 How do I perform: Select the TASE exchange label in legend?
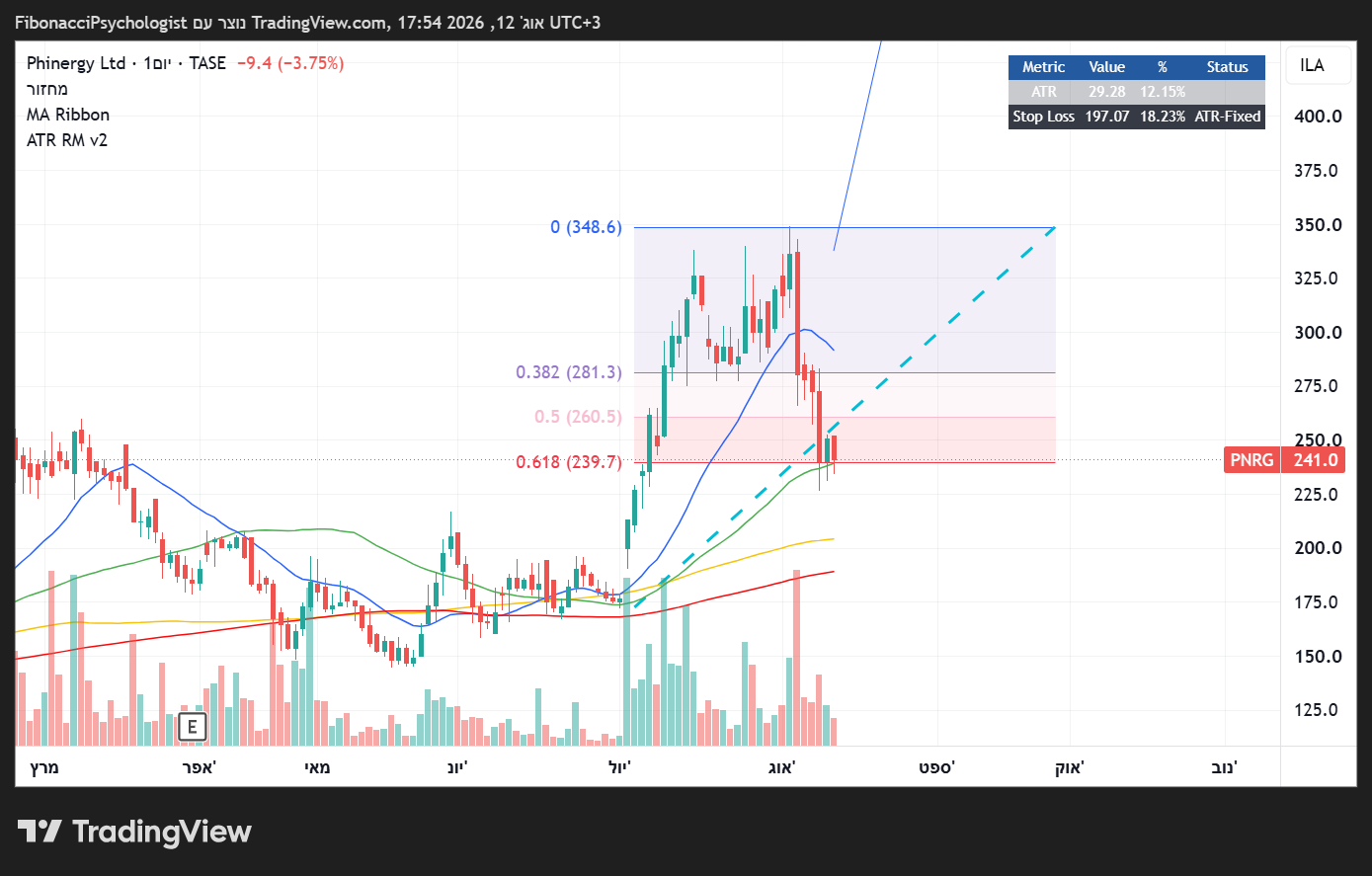(x=207, y=63)
